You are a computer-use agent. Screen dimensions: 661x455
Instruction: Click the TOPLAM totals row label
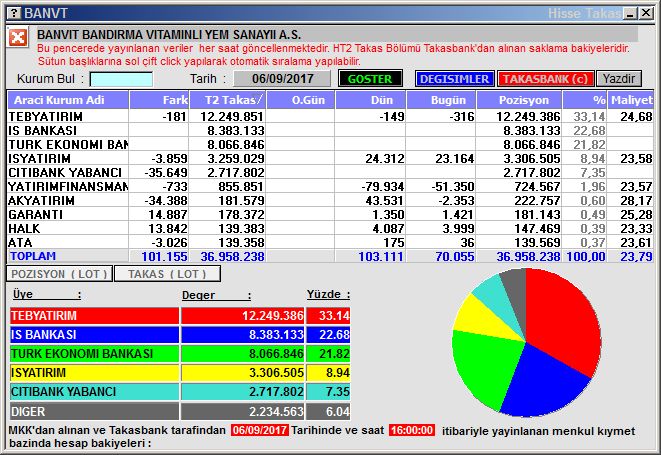(x=33, y=256)
